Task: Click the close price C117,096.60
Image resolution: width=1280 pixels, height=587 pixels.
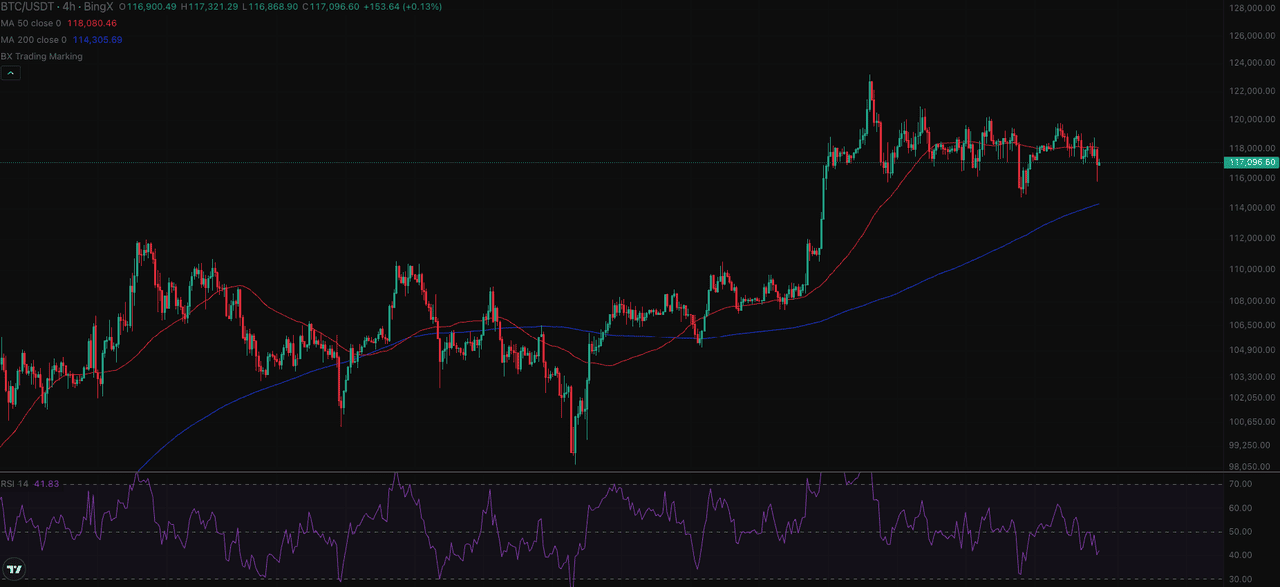Action: pyautogui.click(x=331, y=6)
